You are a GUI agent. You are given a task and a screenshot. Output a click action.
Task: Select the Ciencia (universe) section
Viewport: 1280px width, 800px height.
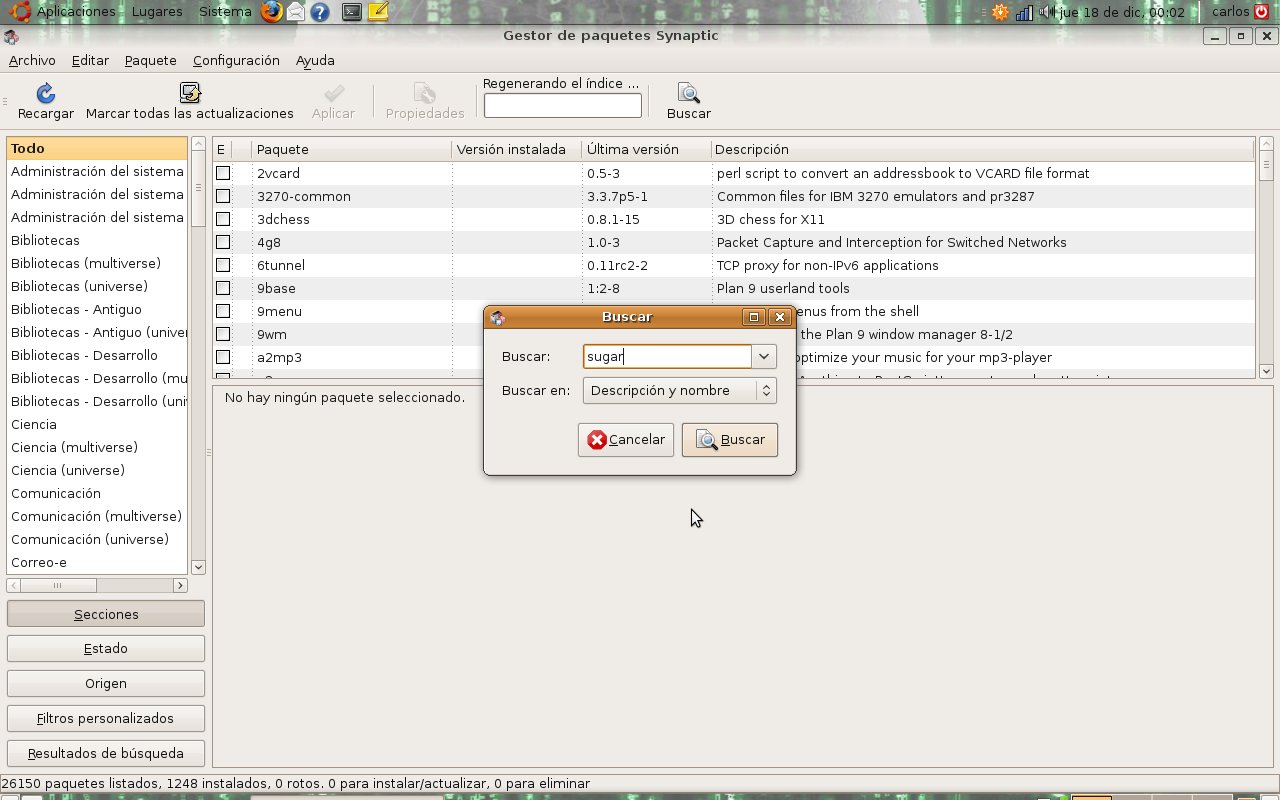97,470
